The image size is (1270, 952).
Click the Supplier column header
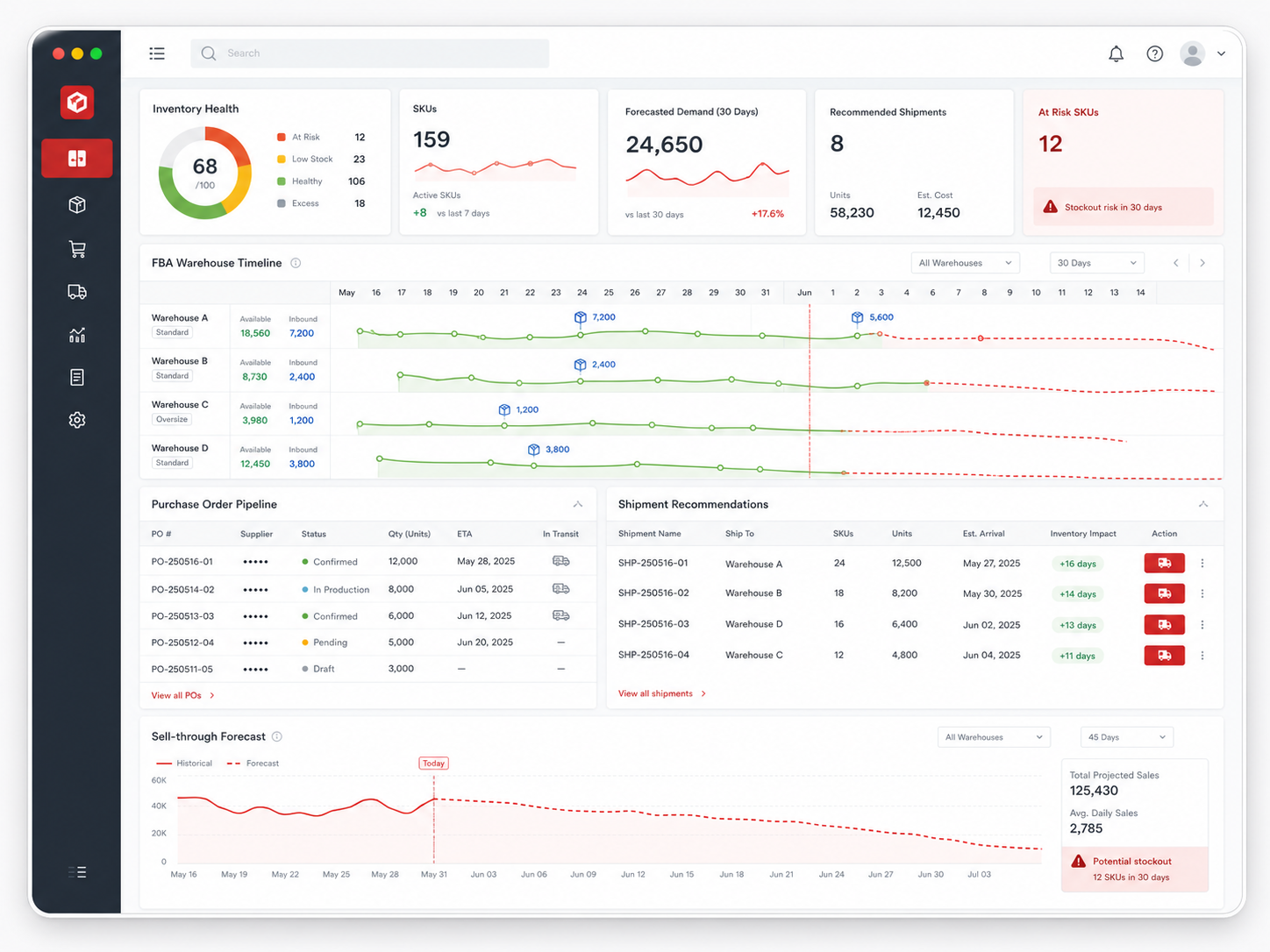pyautogui.click(x=256, y=534)
